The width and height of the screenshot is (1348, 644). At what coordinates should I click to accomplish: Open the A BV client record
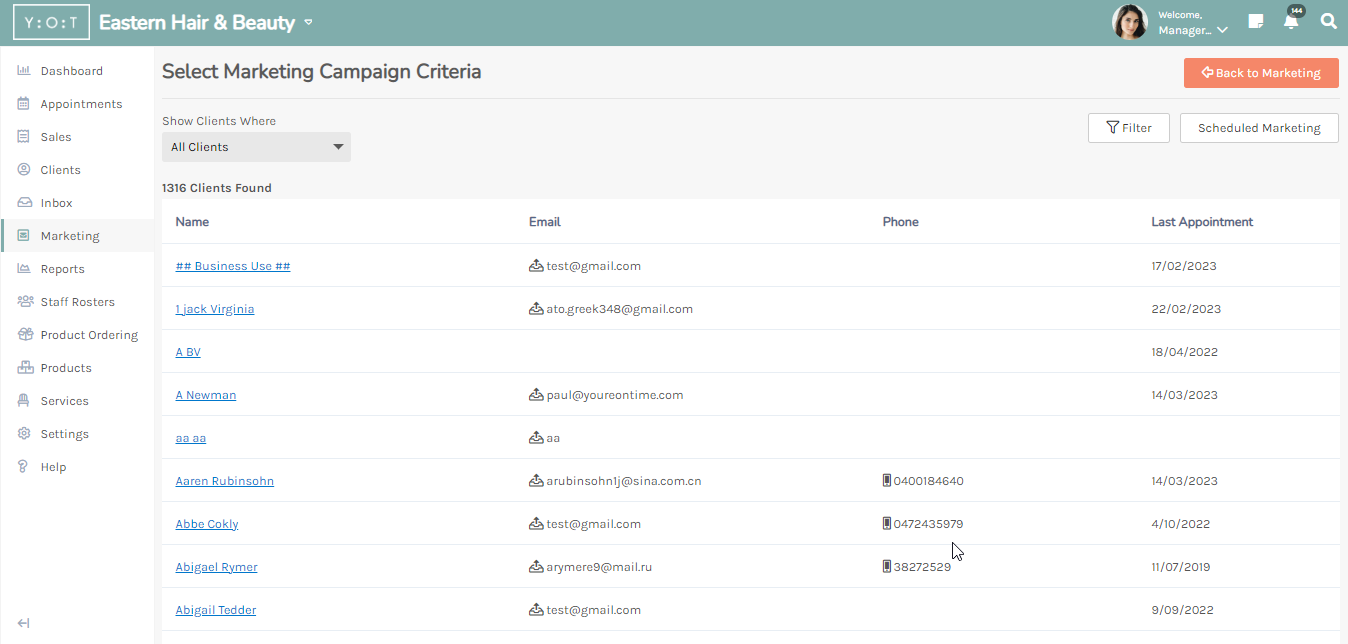click(x=188, y=352)
